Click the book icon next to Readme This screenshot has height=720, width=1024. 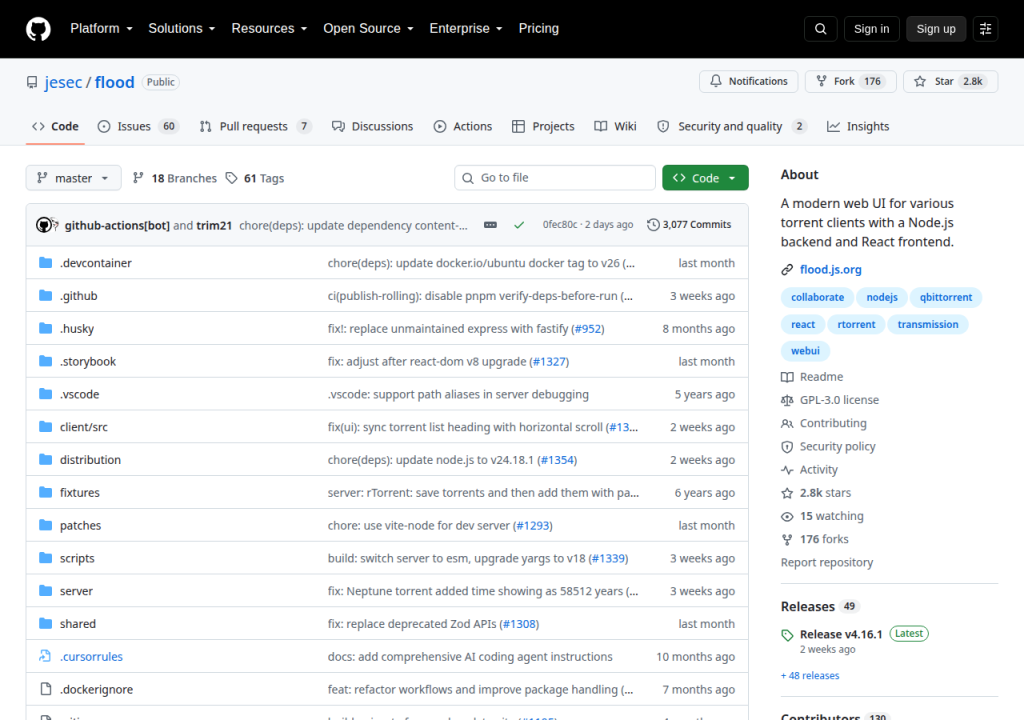point(787,377)
